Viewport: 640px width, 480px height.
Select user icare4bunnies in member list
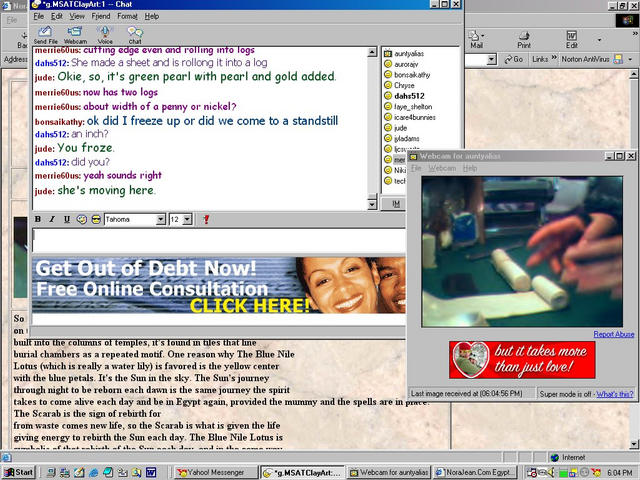click(x=410, y=117)
